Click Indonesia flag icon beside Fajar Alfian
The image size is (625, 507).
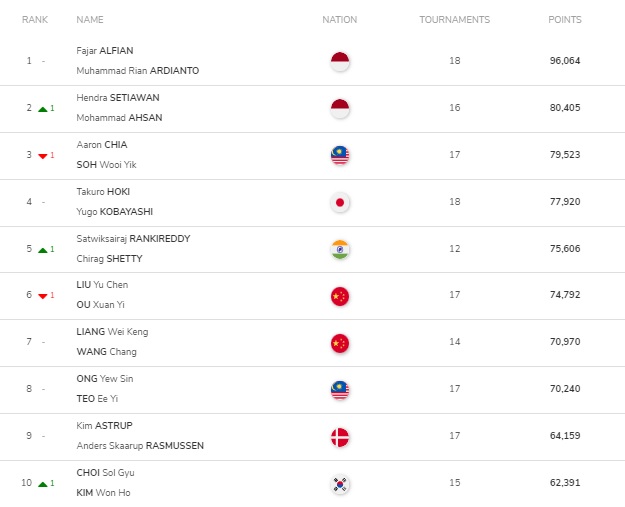[x=340, y=61]
